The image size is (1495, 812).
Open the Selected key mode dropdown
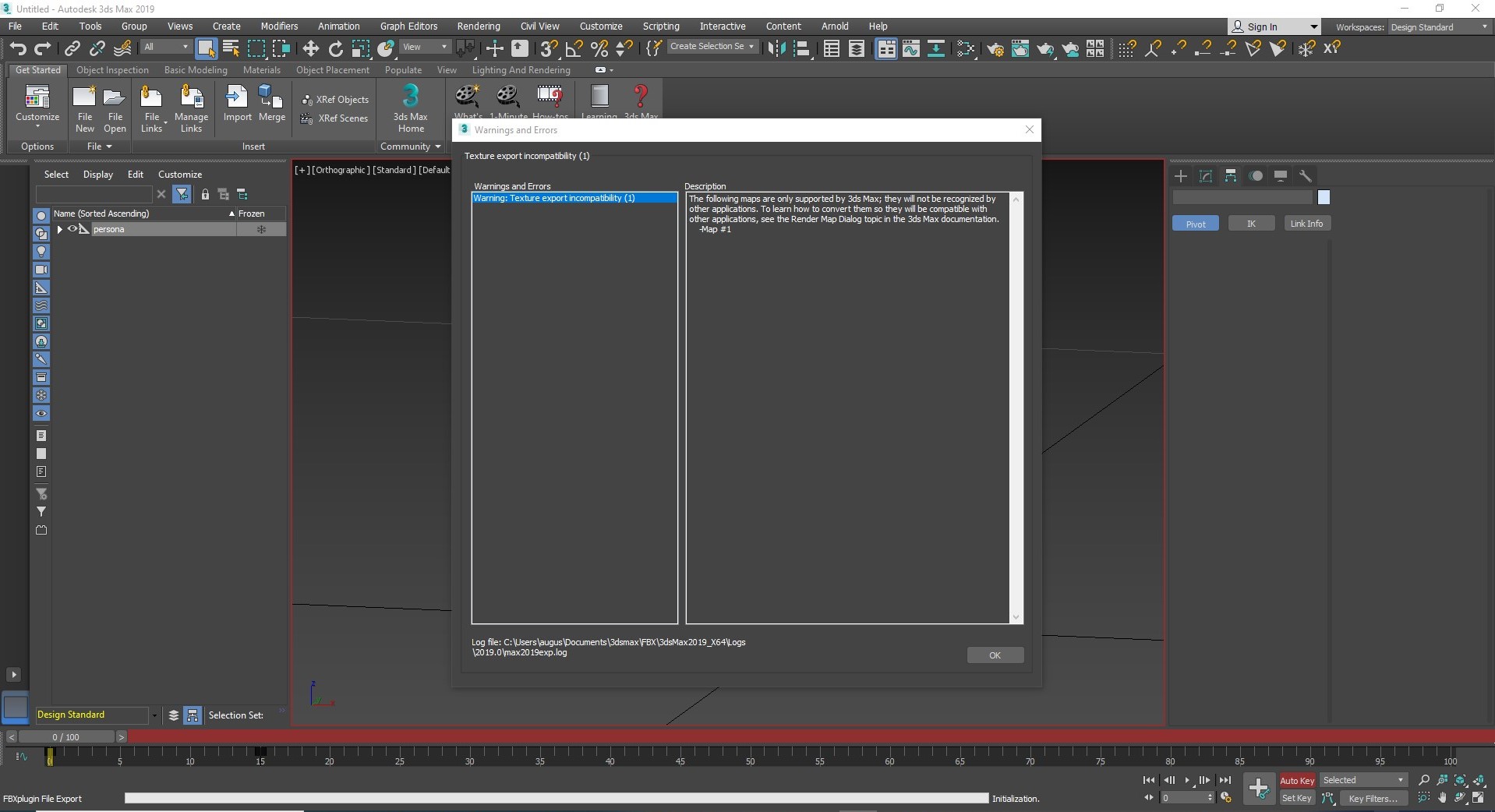1363,780
